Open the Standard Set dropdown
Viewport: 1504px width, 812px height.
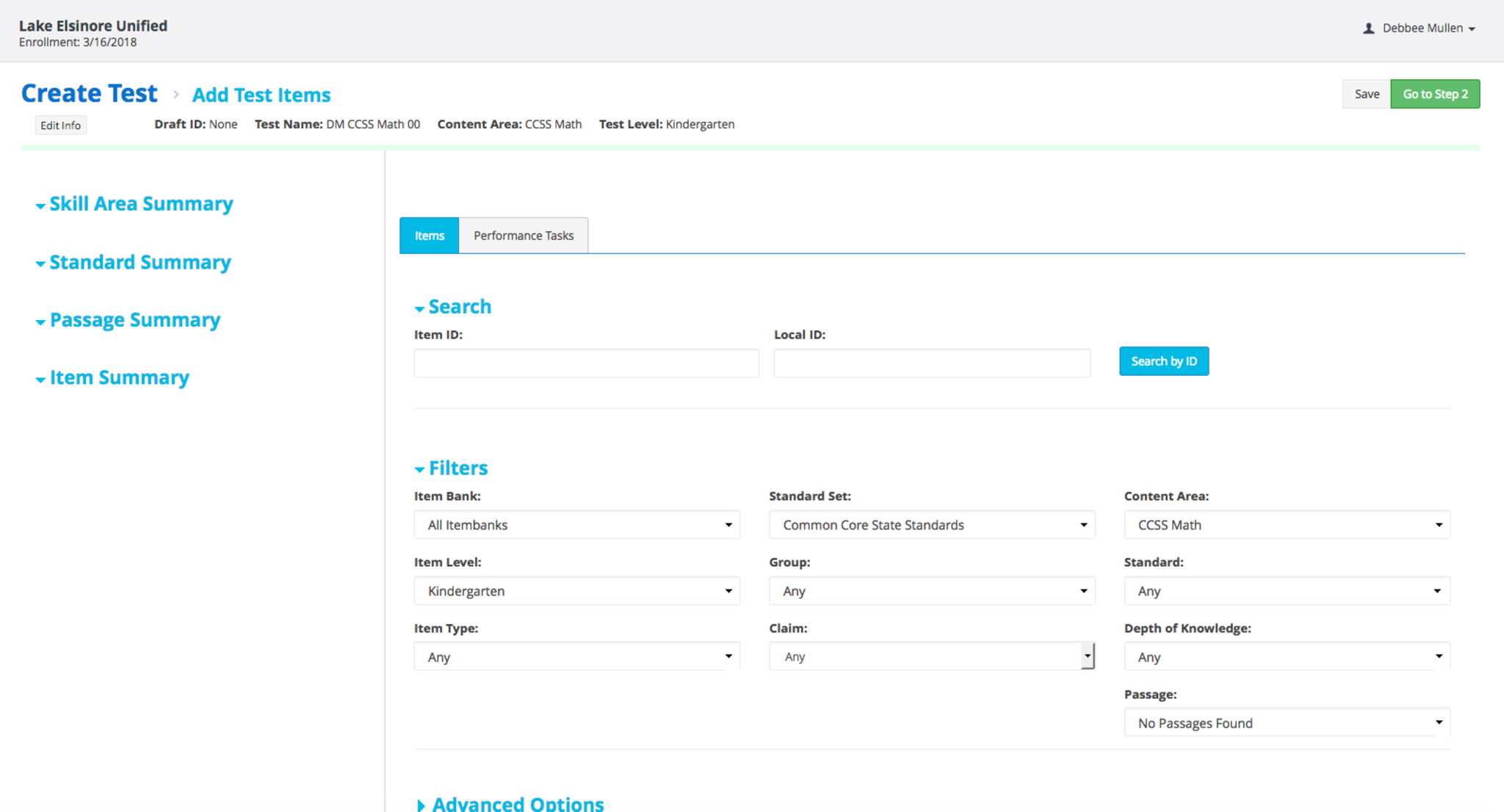(931, 525)
